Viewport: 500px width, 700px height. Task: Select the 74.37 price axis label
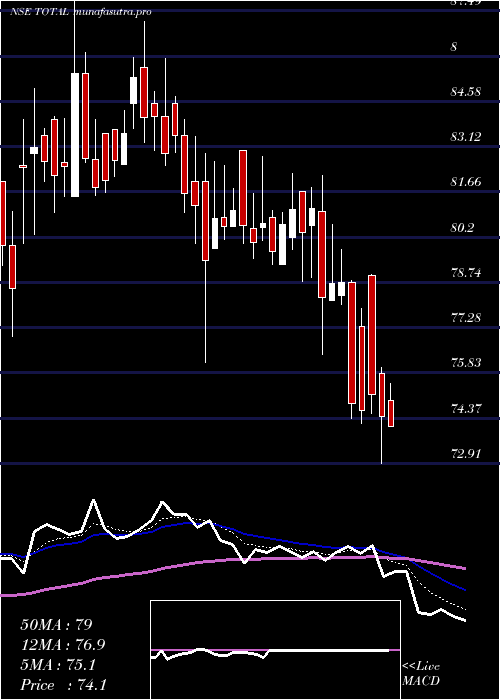pos(466,408)
